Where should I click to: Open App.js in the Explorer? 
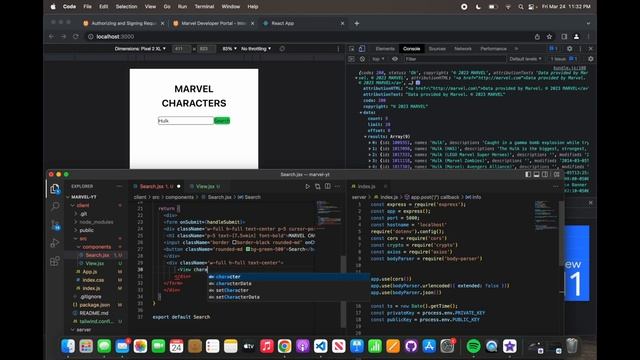90,272
